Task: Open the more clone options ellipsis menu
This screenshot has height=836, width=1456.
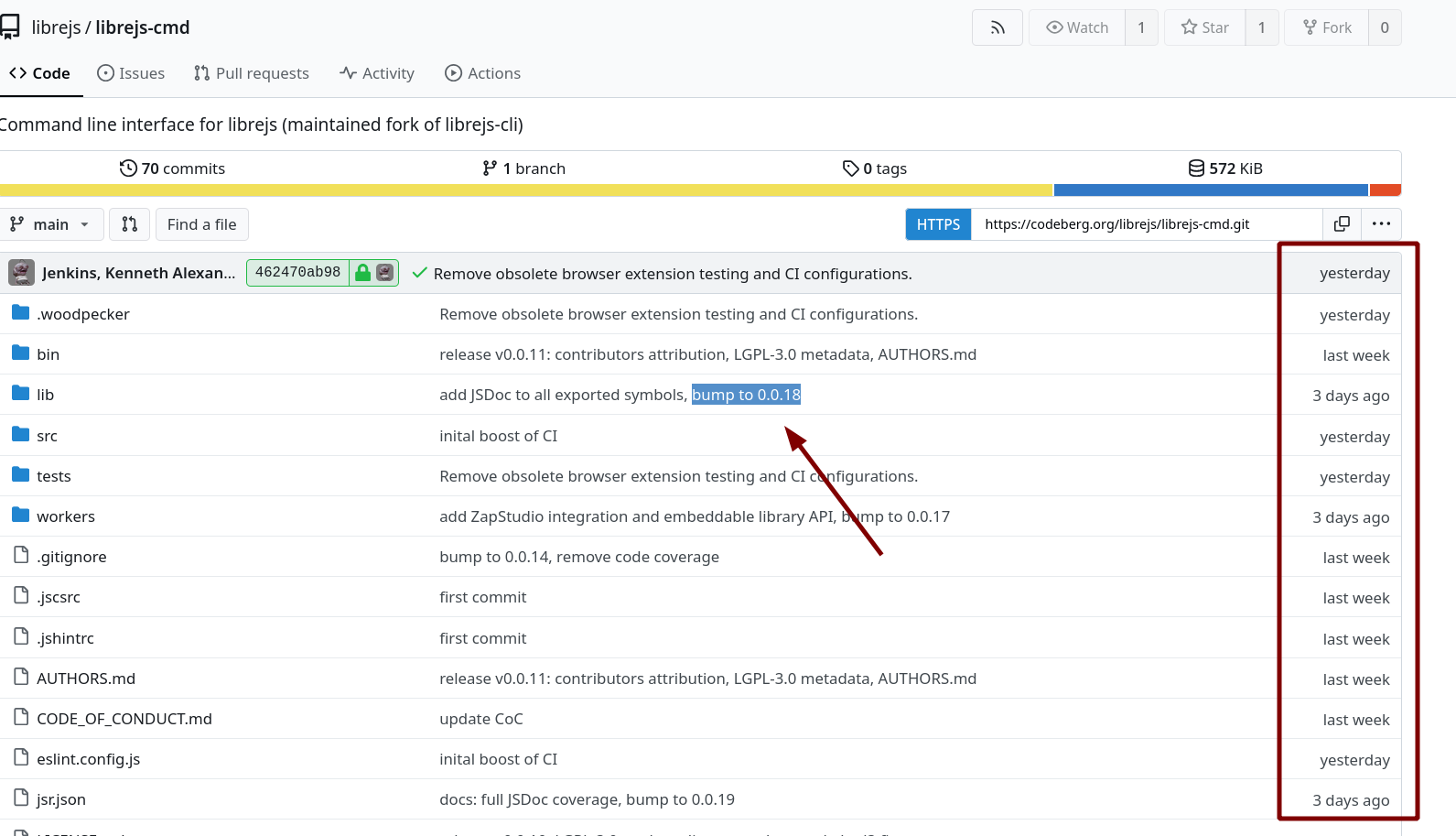Action: coord(1382,224)
